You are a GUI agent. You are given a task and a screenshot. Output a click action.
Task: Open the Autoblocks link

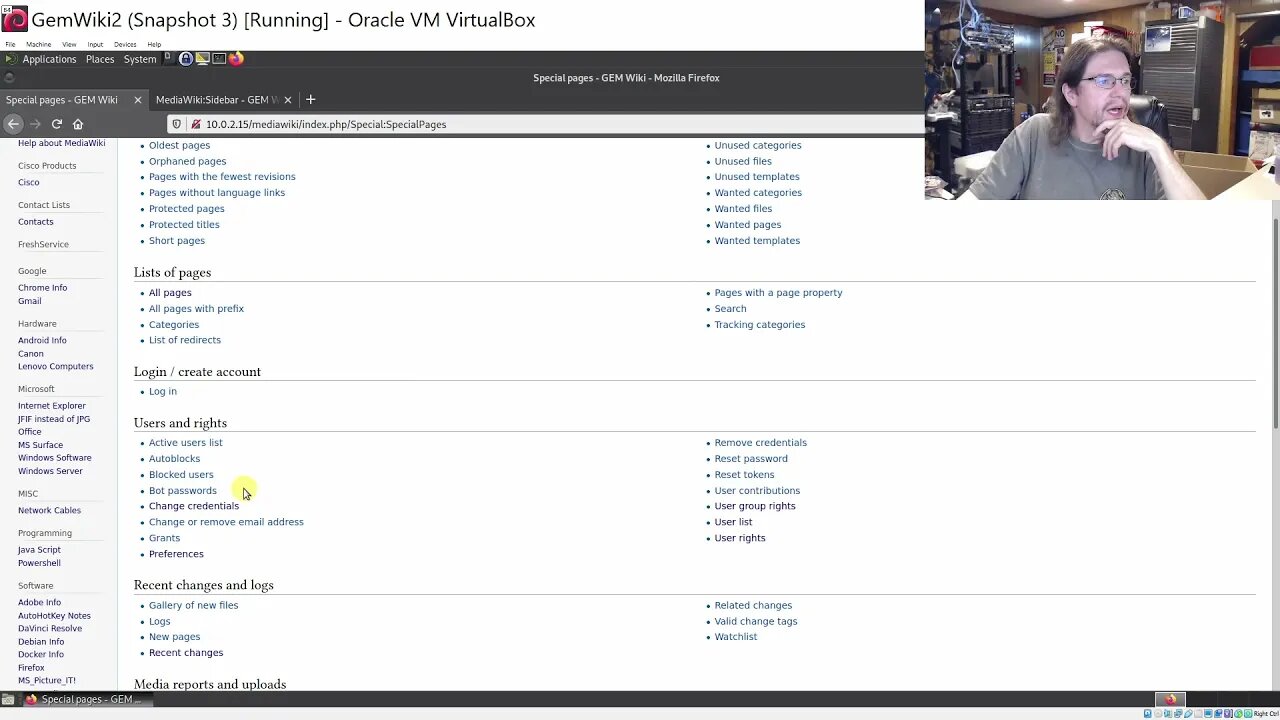coord(174,459)
